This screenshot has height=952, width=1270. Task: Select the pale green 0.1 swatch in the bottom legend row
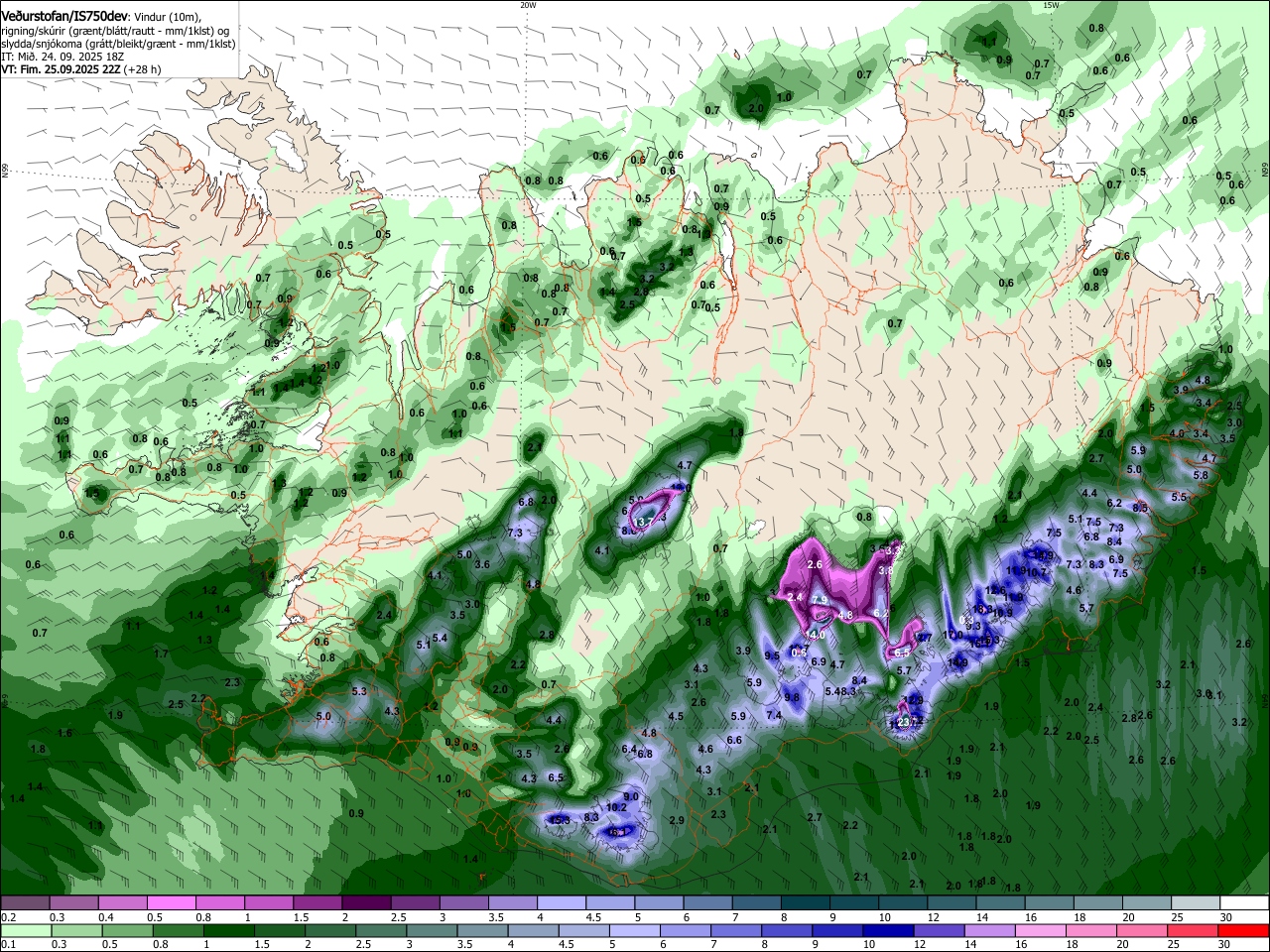(25, 931)
